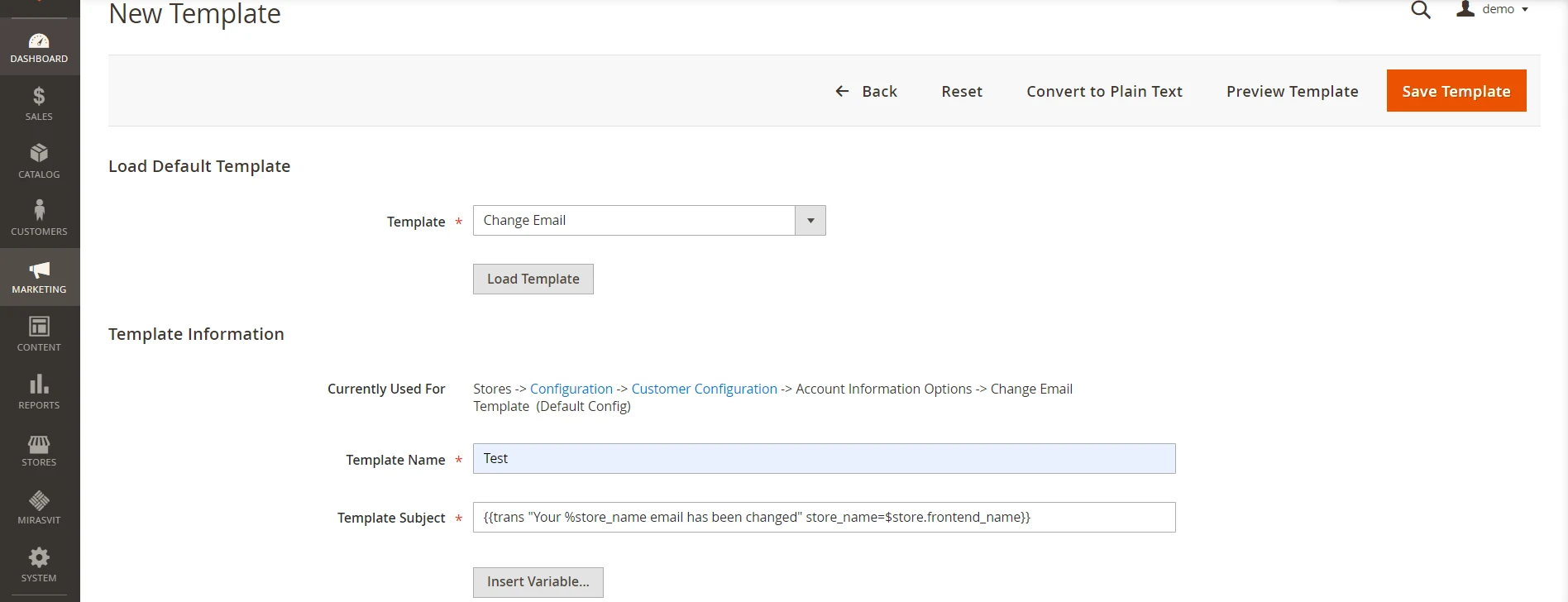The image size is (1568, 602).
Task: Click the search magnifier icon
Action: pos(1421,10)
